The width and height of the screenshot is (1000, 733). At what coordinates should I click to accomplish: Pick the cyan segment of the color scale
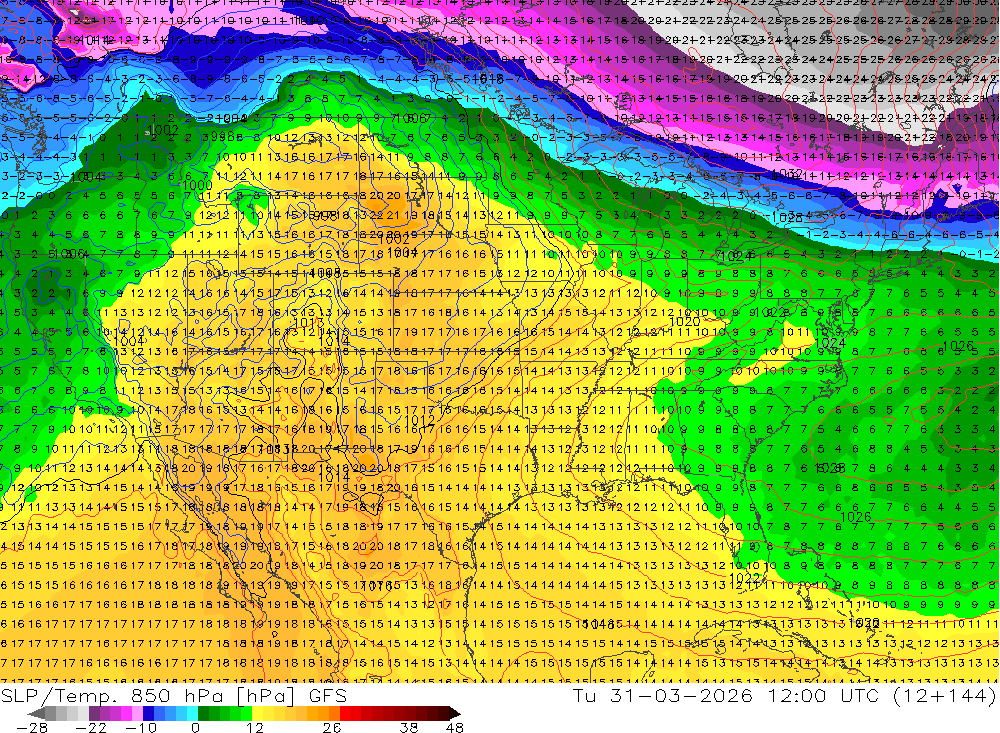pyautogui.click(x=193, y=713)
